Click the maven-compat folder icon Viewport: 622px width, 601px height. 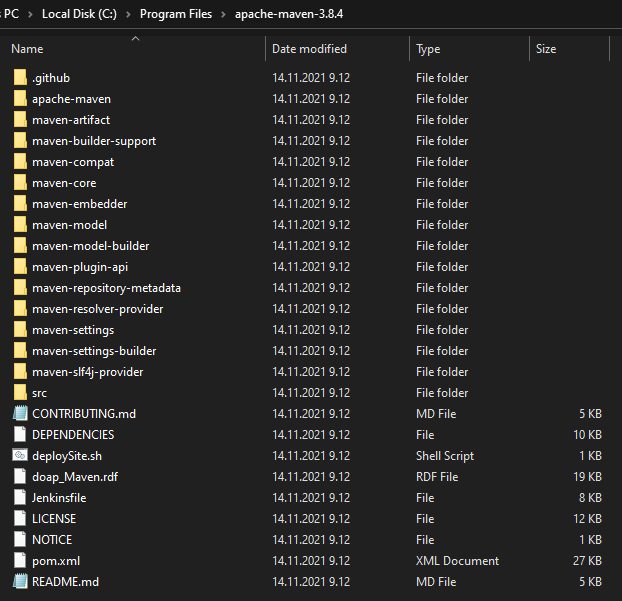click(20, 161)
